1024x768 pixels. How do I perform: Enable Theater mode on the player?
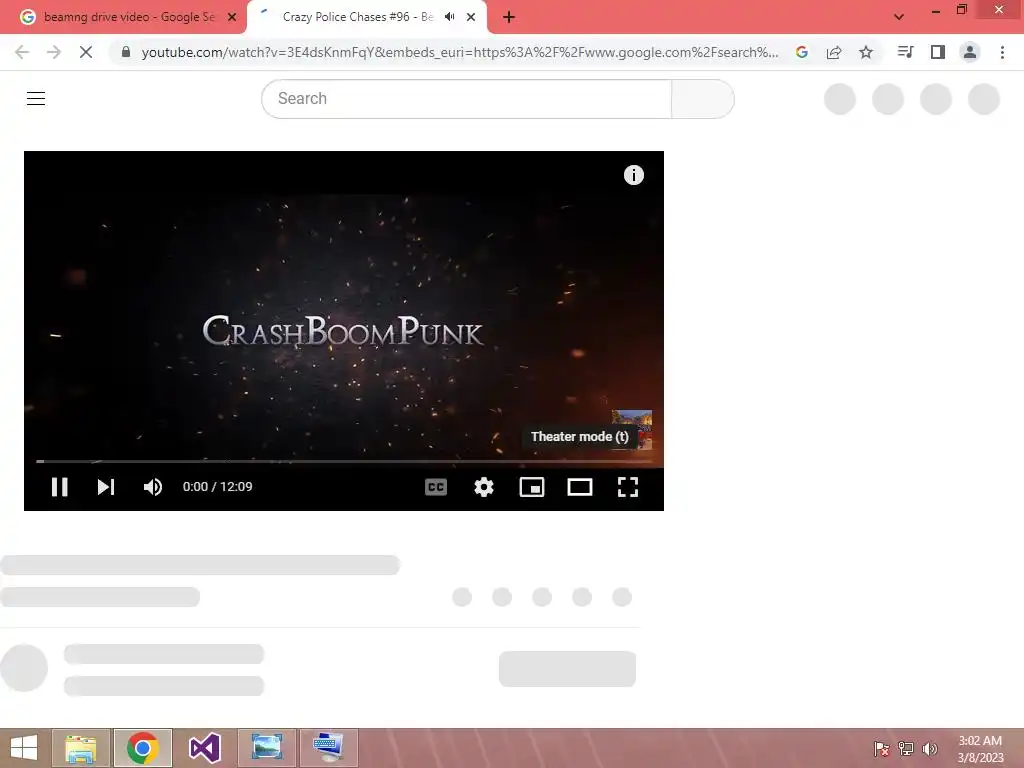[580, 487]
